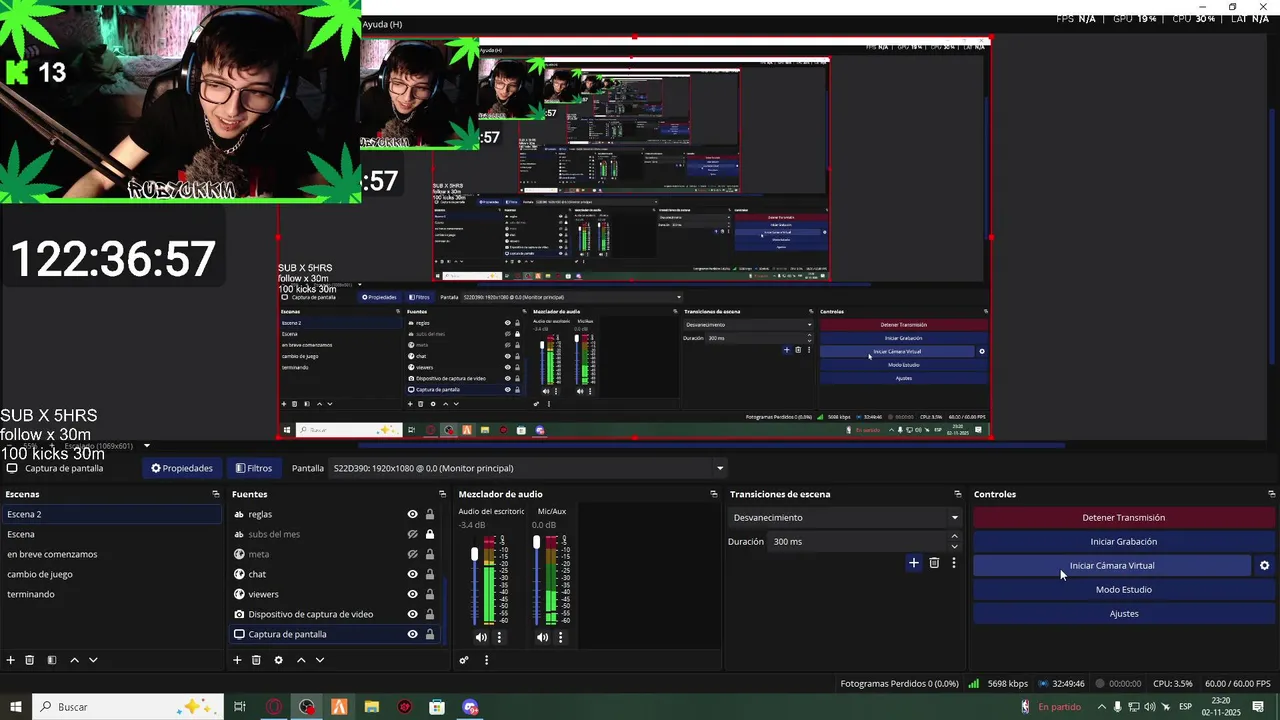This screenshot has width=1280, height=720.
Task: Open source properties gear in Fuentes toolbar
Action: click(x=278, y=660)
